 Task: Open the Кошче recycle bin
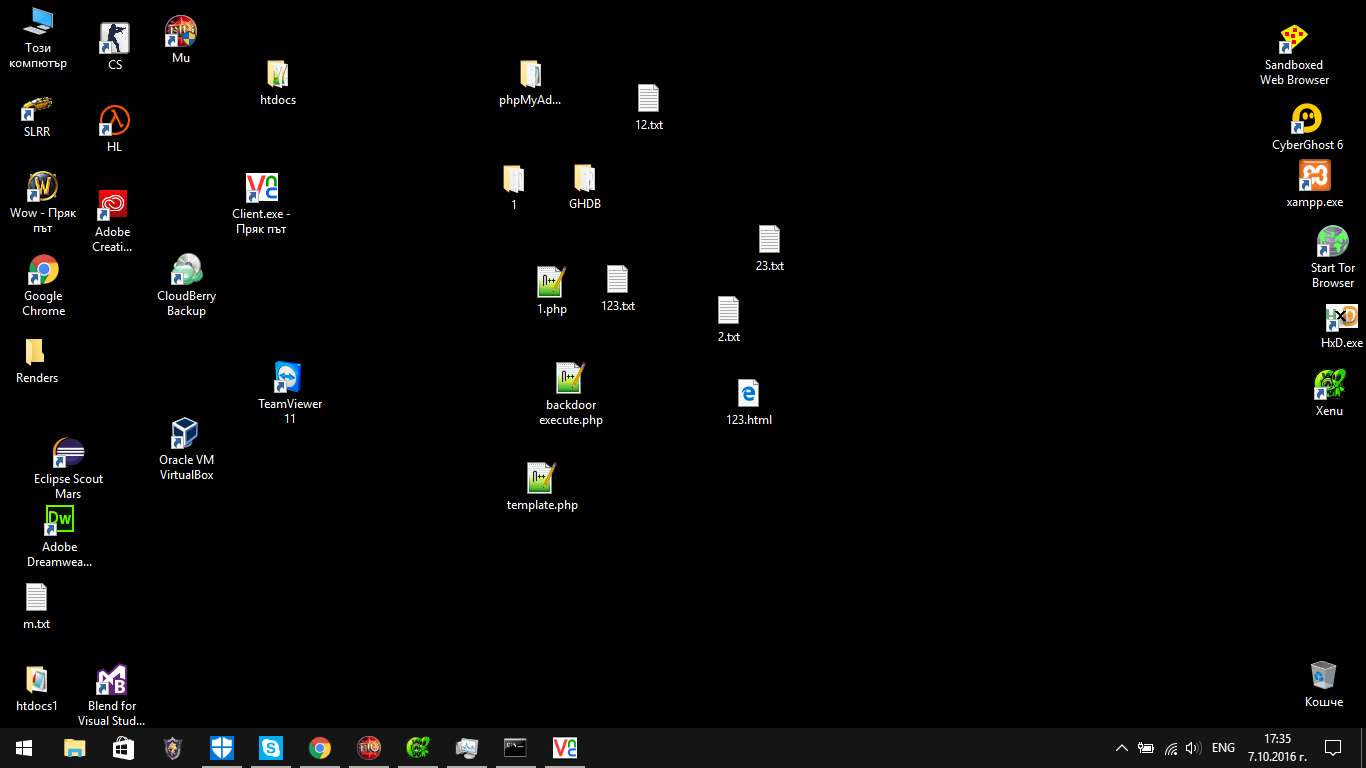pyautogui.click(x=1324, y=684)
